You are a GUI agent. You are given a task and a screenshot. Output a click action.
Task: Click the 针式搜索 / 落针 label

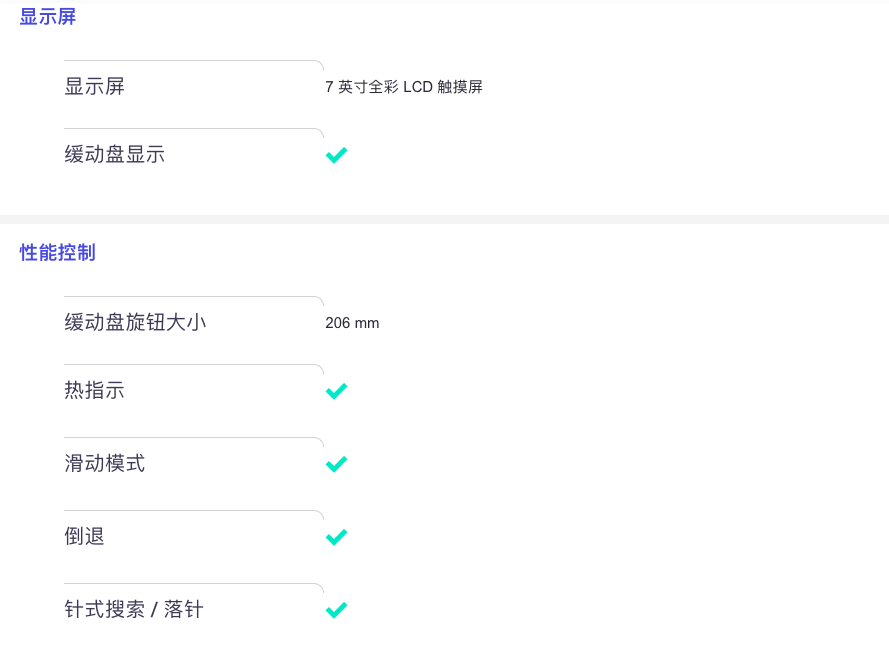(x=134, y=609)
